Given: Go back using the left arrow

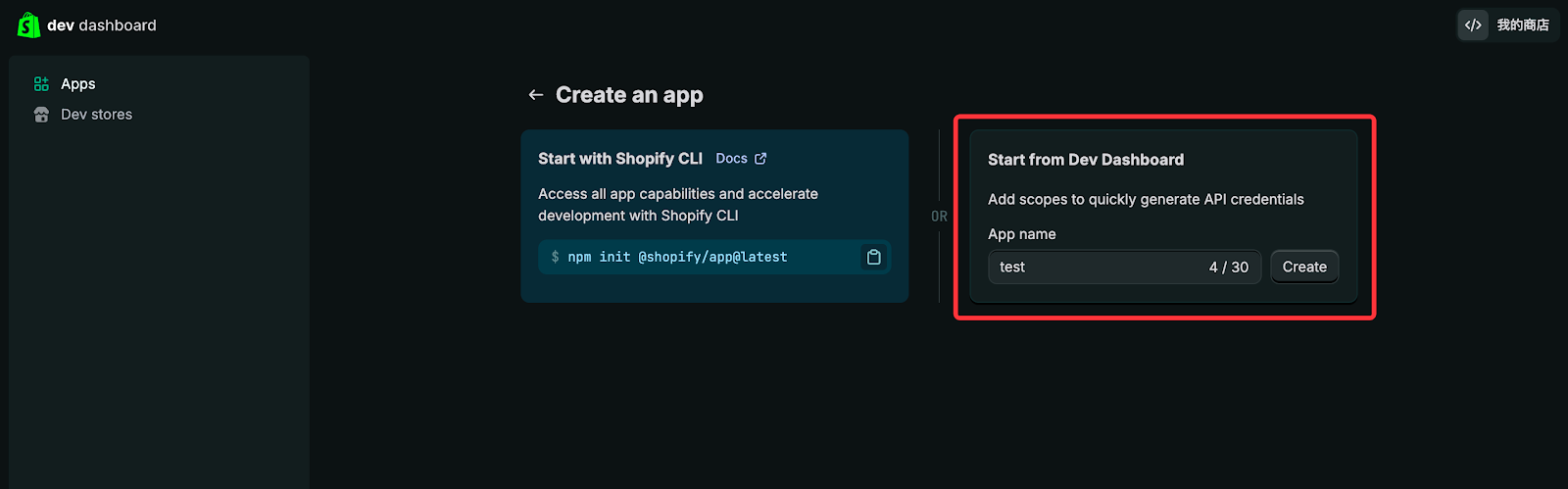Looking at the screenshot, I should point(535,95).
